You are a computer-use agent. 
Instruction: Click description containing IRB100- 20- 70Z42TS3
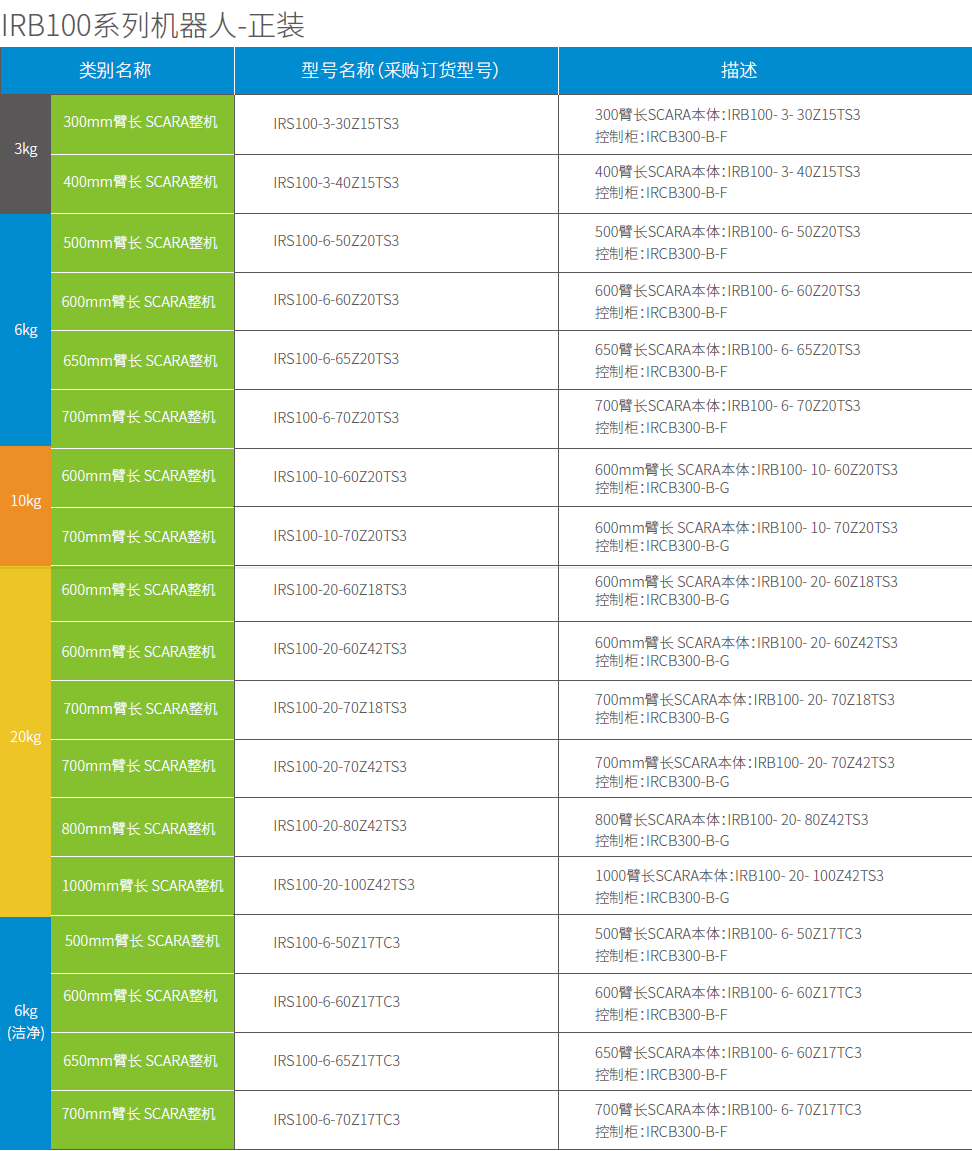coord(744,772)
